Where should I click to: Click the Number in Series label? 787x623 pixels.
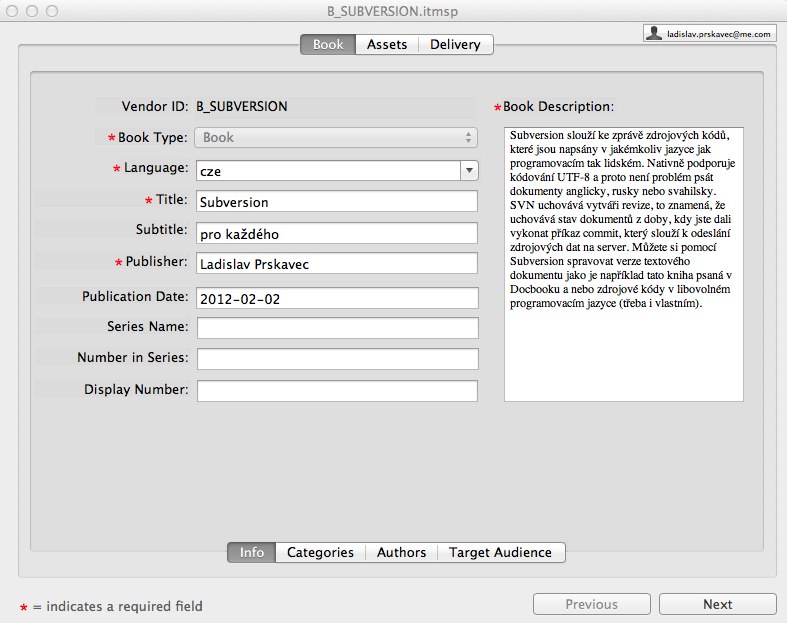pos(133,357)
